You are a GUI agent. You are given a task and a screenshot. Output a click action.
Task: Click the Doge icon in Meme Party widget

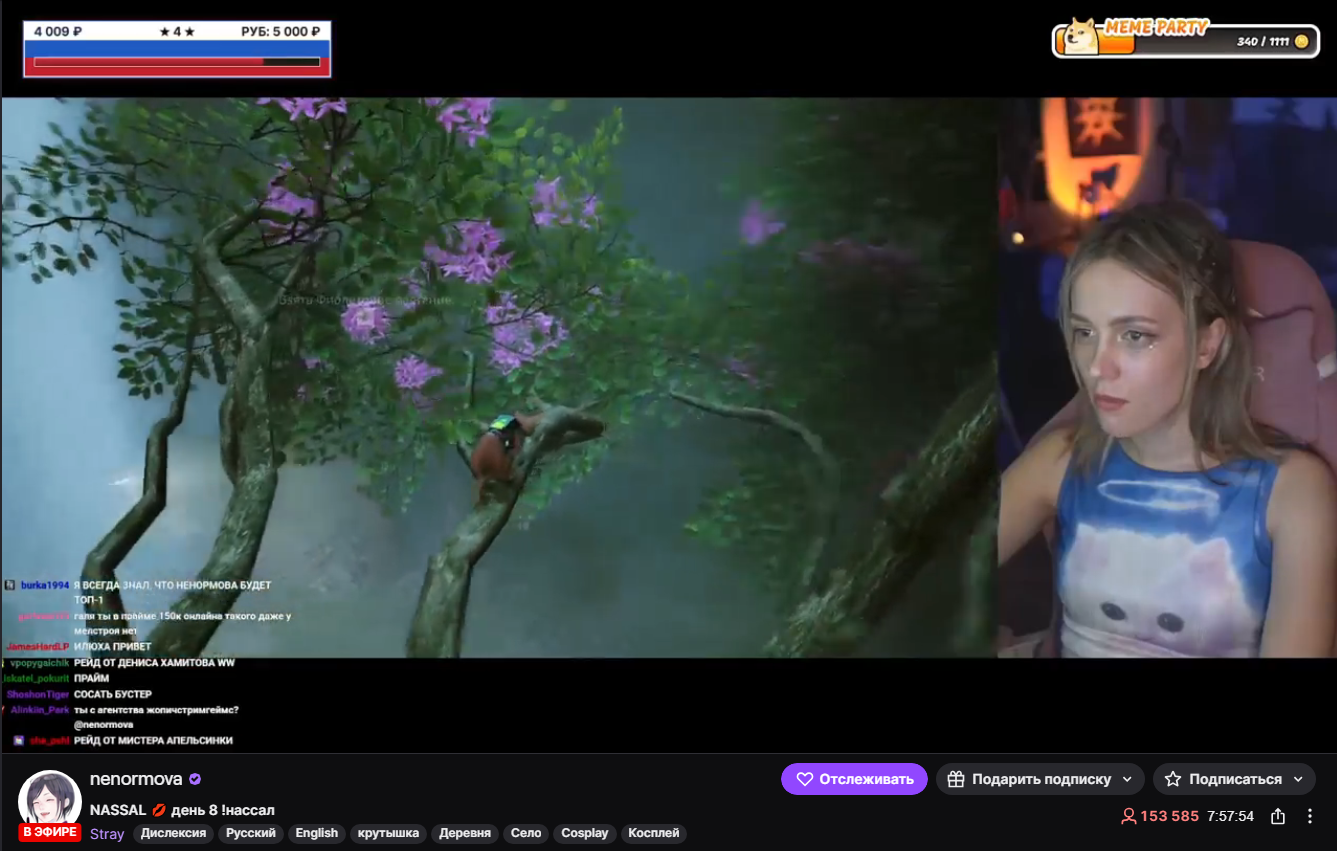1080,37
